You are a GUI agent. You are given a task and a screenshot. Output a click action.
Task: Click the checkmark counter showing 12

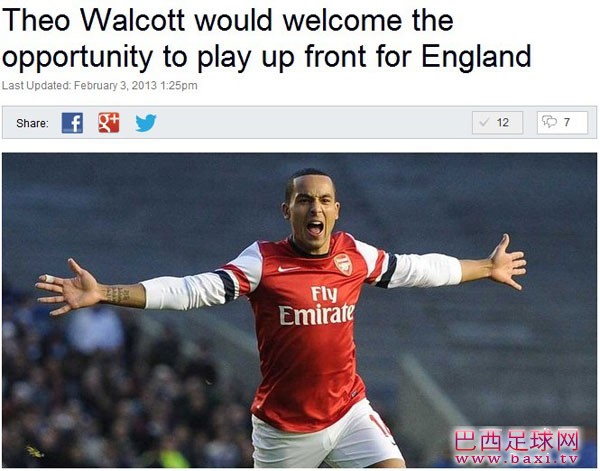(x=497, y=122)
